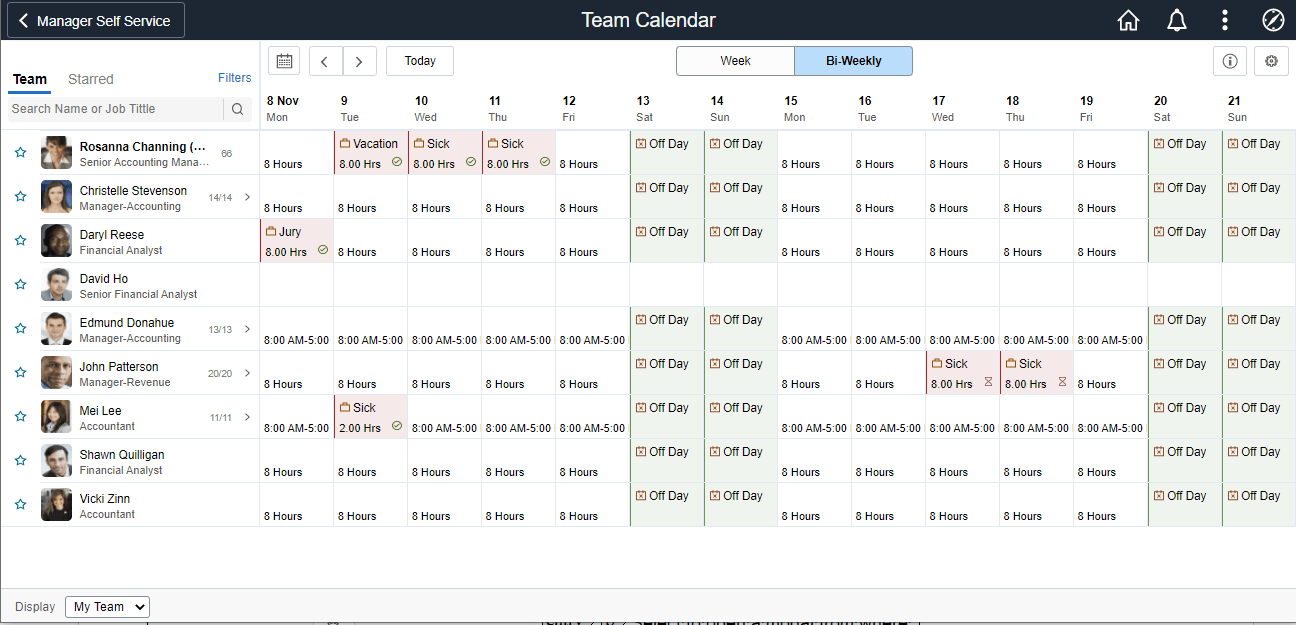The height and width of the screenshot is (625, 1296).
Task: Star Rosanna Channing as a favorite
Action: 20,151
